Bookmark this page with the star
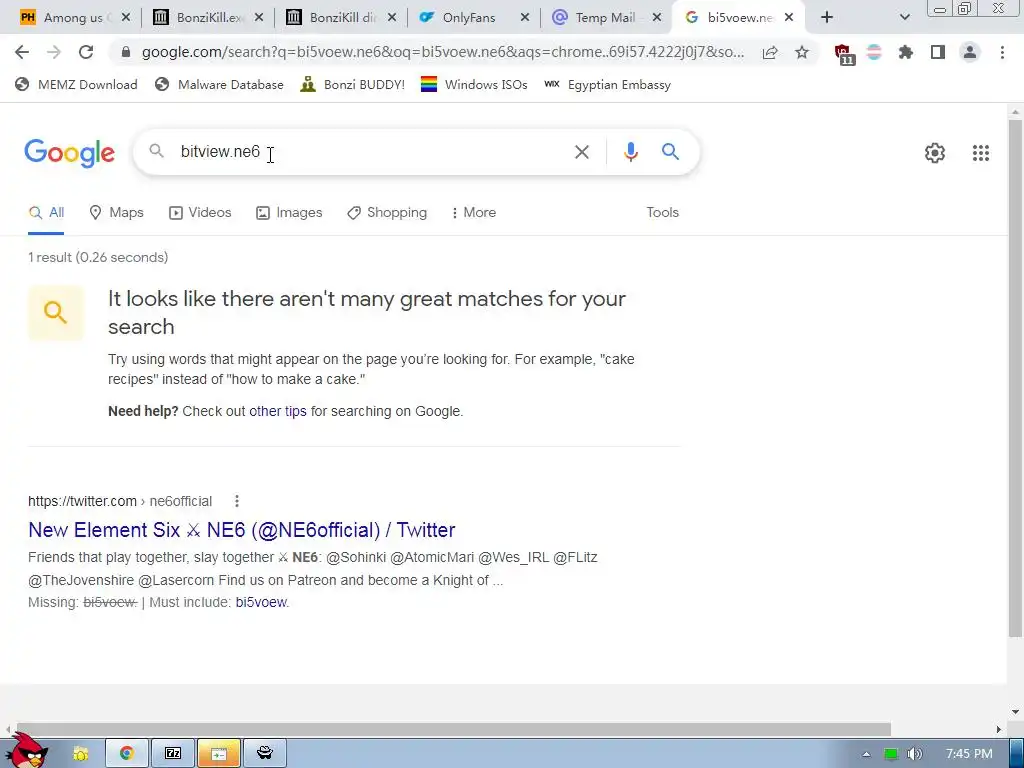The width and height of the screenshot is (1024, 768). [802, 52]
